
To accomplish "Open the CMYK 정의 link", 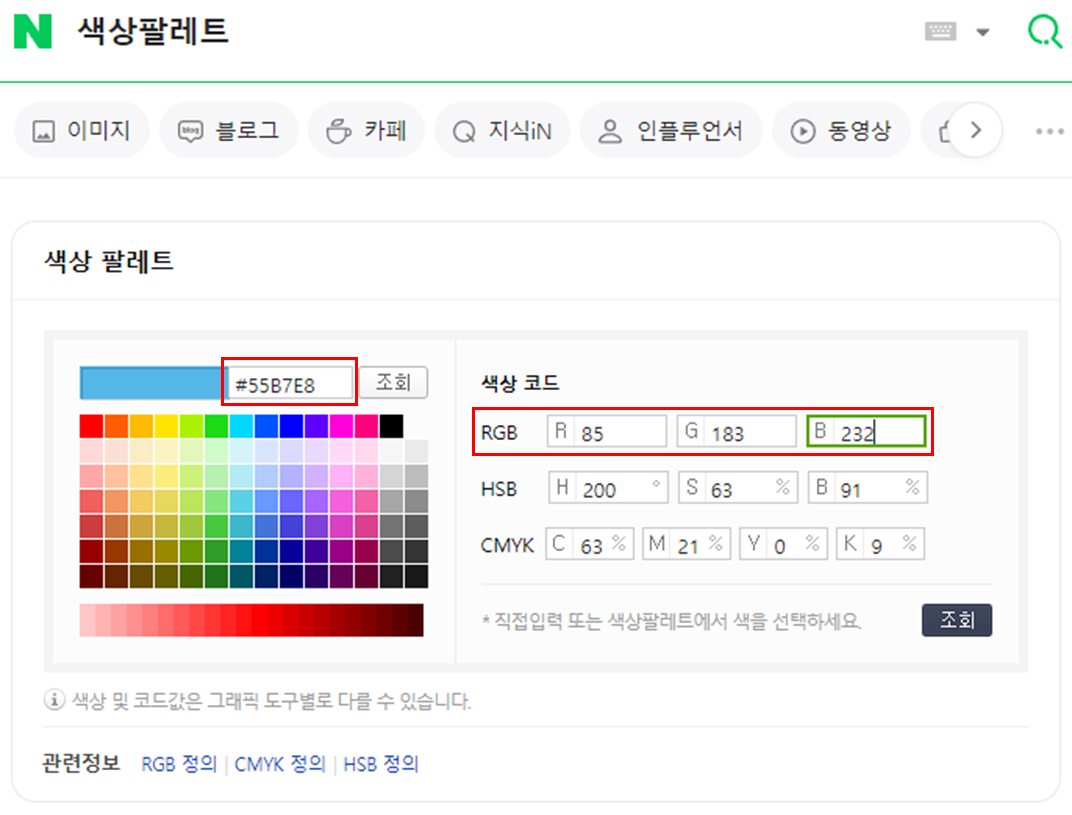I will pyautogui.click(x=280, y=764).
